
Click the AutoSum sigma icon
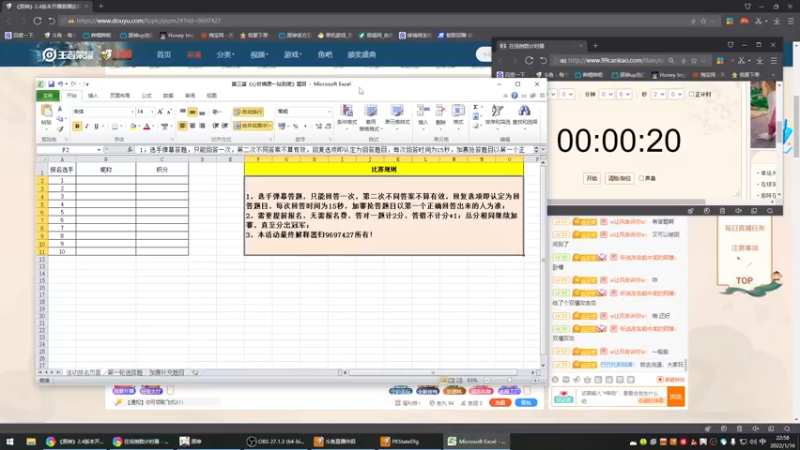tap(476, 108)
